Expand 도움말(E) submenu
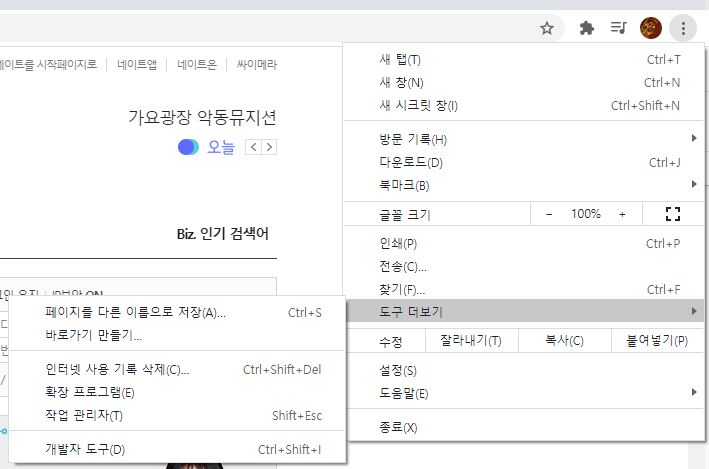This screenshot has height=469, width=709. (x=524, y=393)
